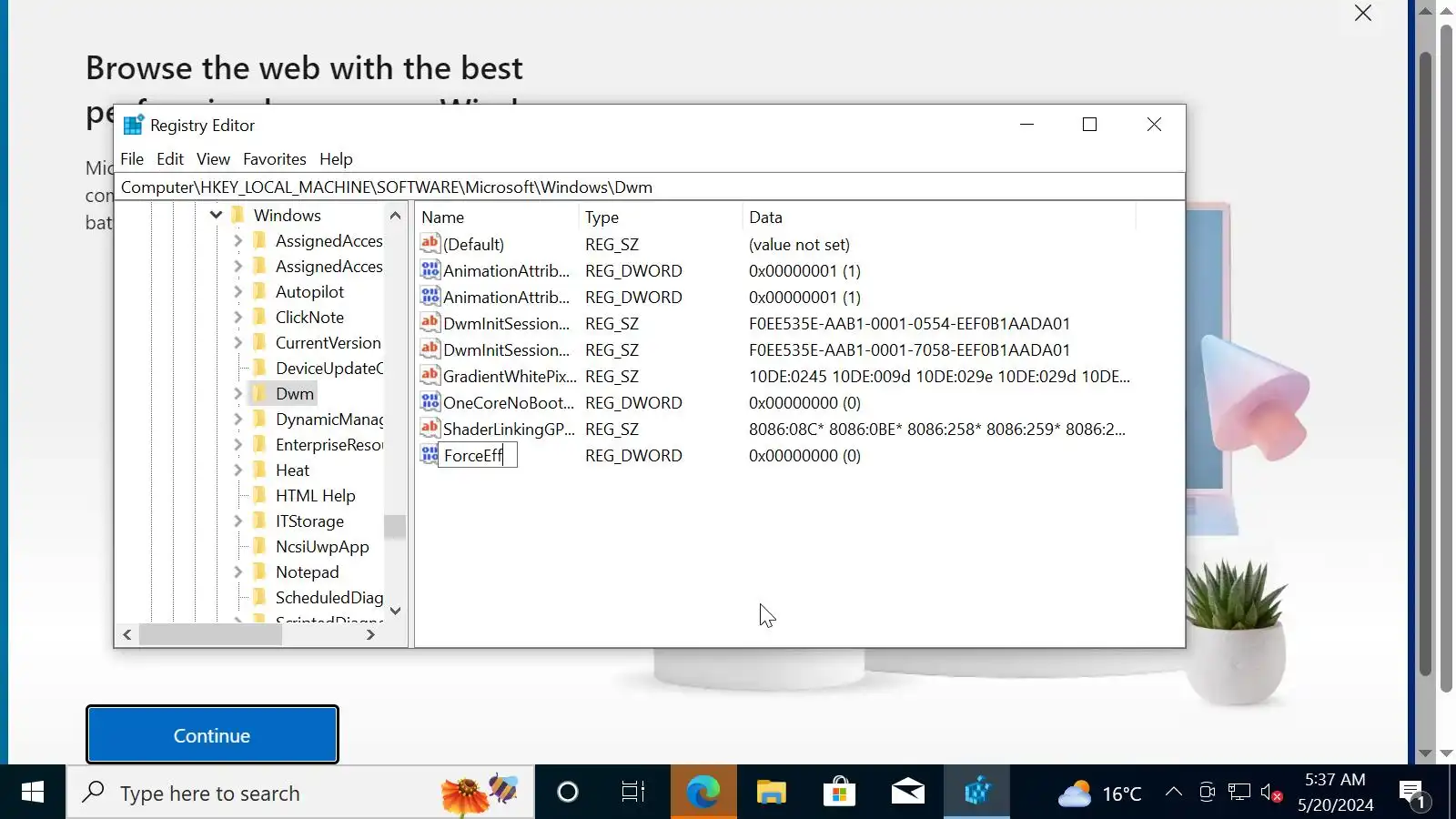Sort values by the Type column header
Viewport: 1456px width, 819px height.
[x=660, y=217]
